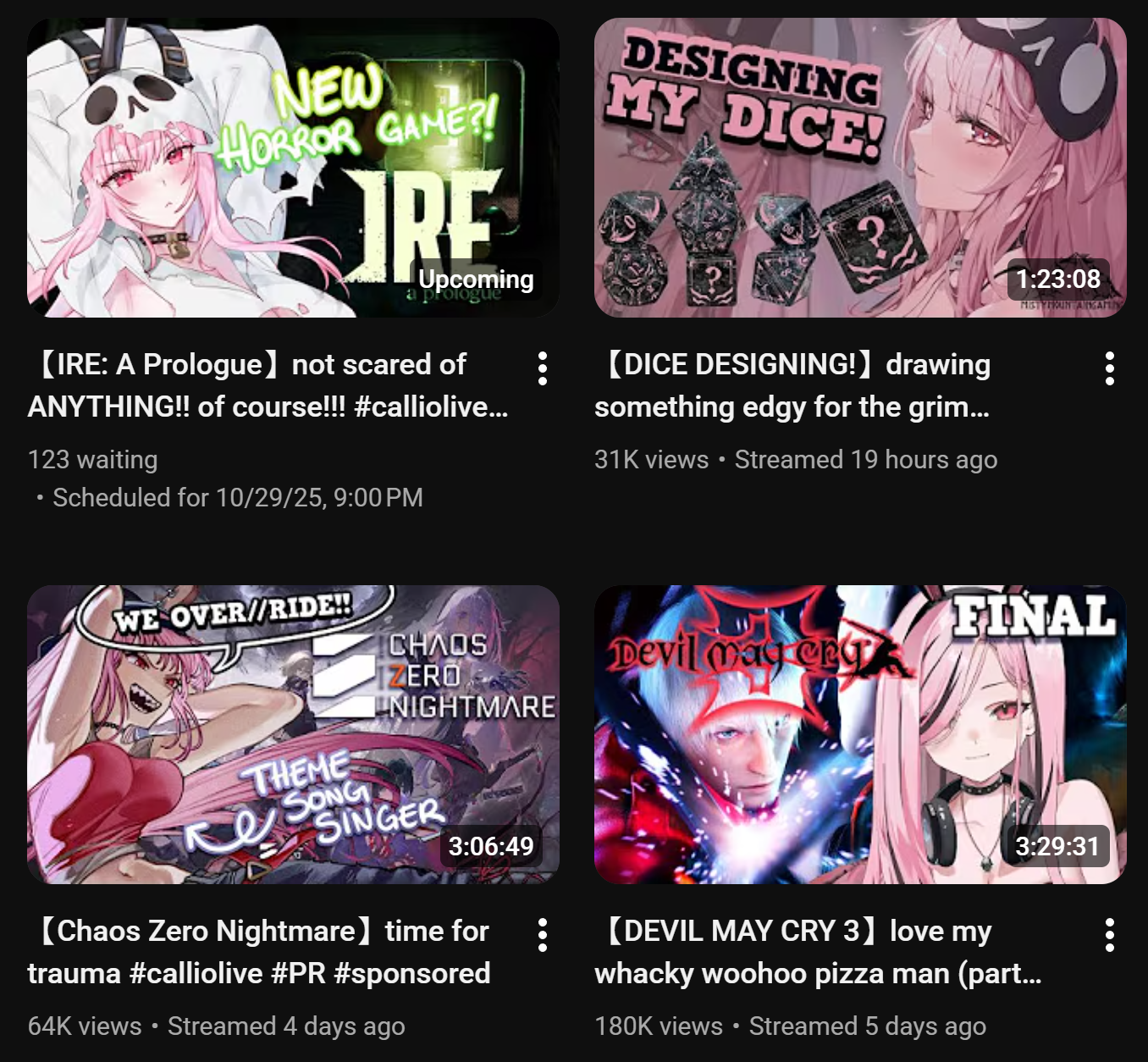Click the IRE: A Prologue video title
The image size is (1148, 1062).
pos(268,385)
